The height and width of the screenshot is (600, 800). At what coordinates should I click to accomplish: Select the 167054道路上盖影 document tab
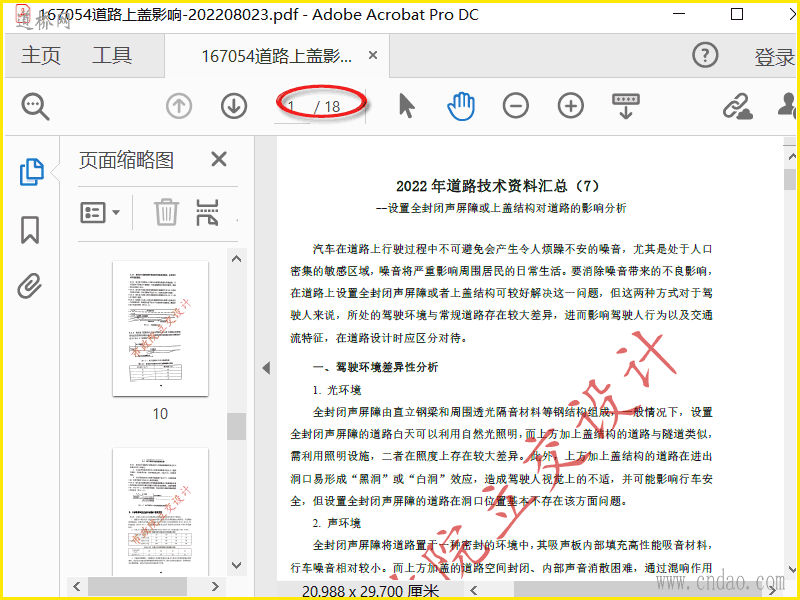coord(277,56)
